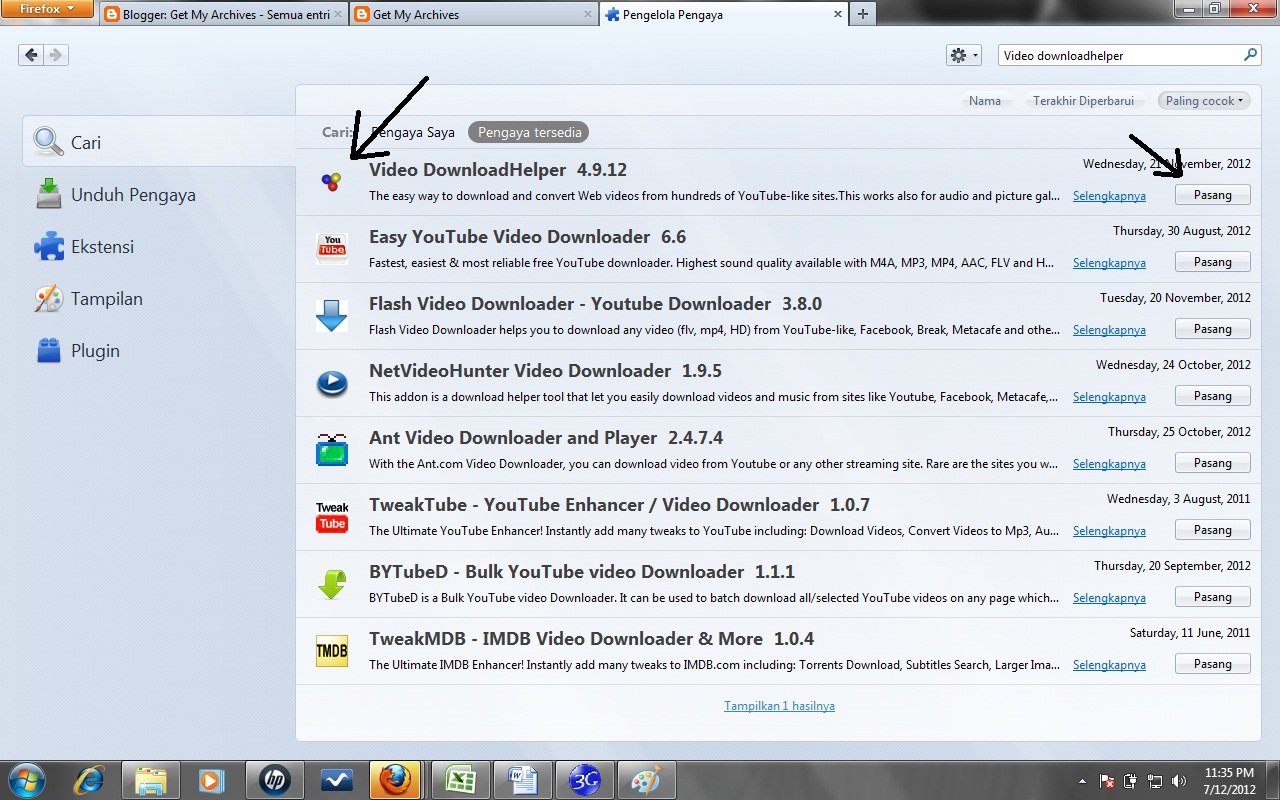The image size is (1280, 800).
Task: Click the BYTubeD green arrow icon
Action: pyautogui.click(x=332, y=584)
